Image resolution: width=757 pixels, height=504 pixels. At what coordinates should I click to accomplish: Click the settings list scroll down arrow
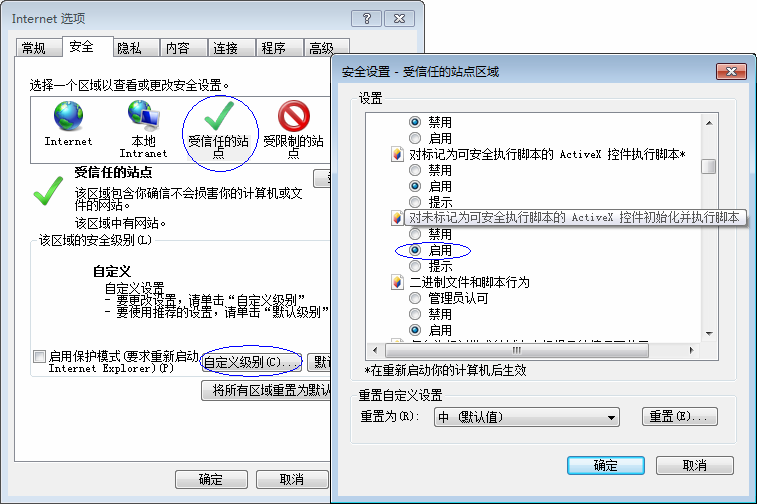[x=709, y=334]
